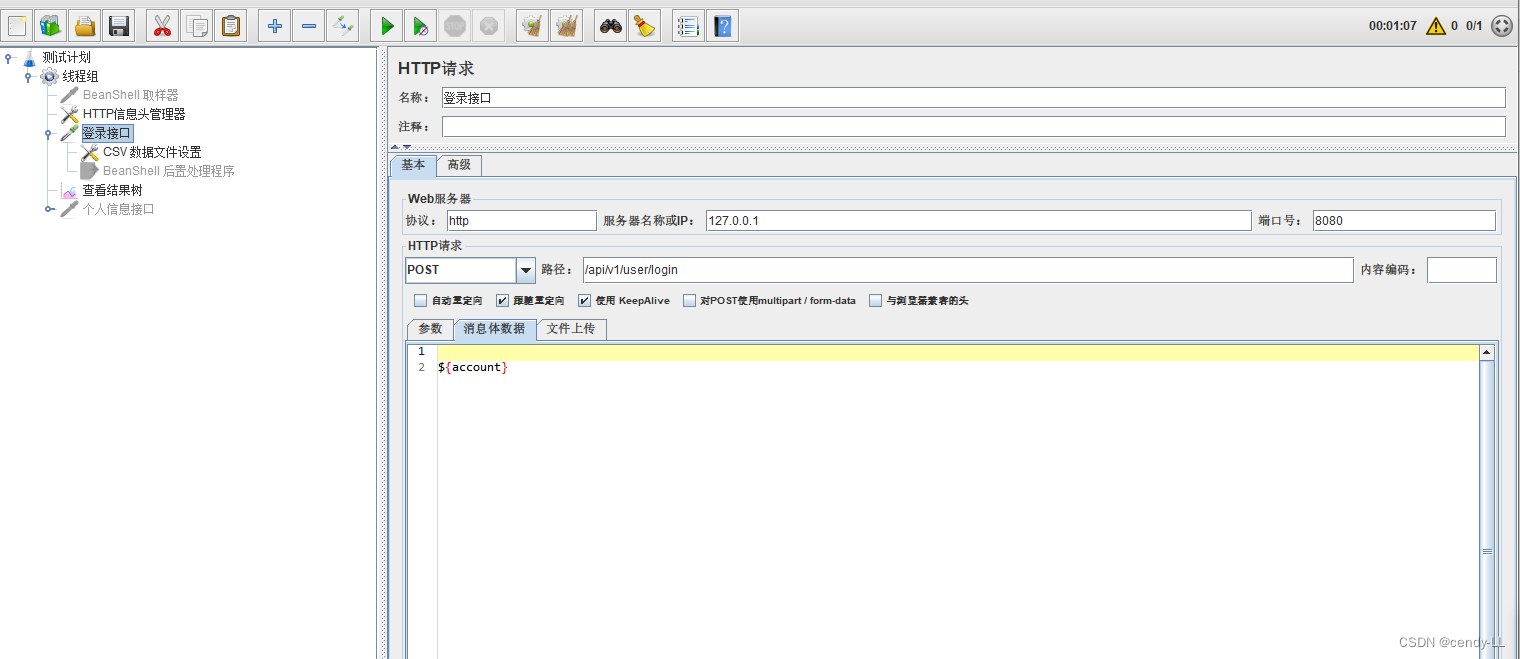Enable 自动重定向 checkbox

(421, 300)
